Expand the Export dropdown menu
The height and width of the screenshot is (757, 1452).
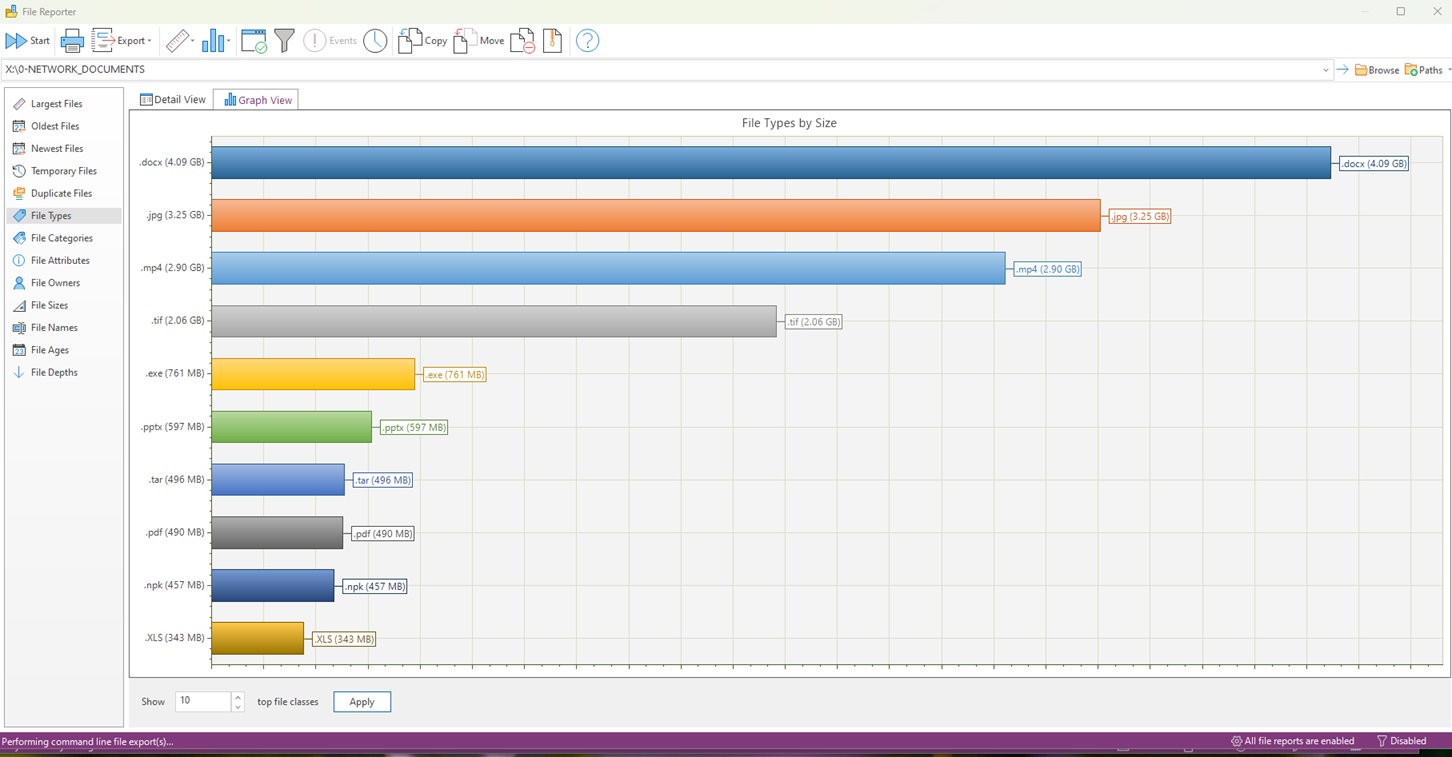(x=149, y=42)
